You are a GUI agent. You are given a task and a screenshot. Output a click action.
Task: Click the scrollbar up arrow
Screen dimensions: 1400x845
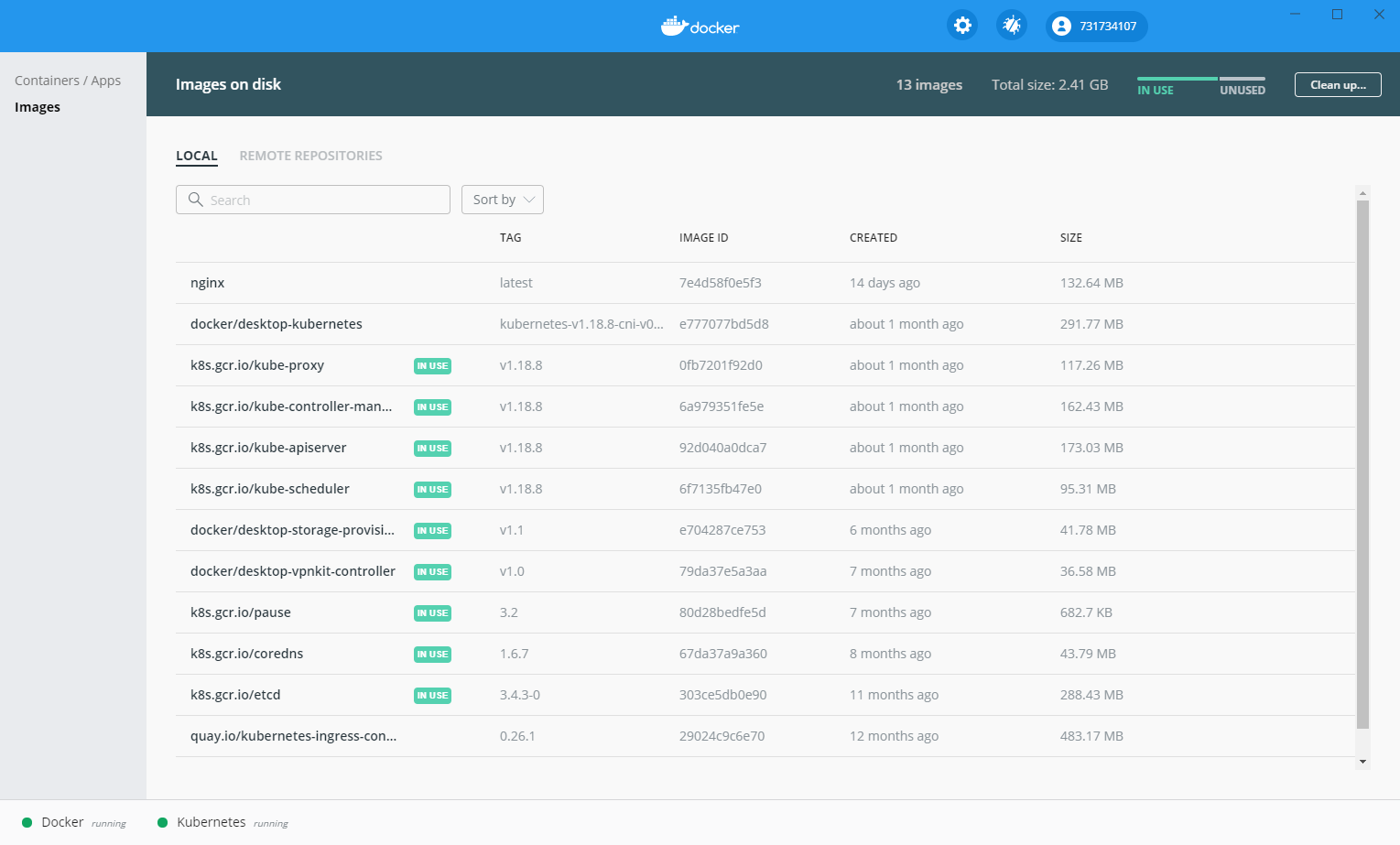point(1362,193)
